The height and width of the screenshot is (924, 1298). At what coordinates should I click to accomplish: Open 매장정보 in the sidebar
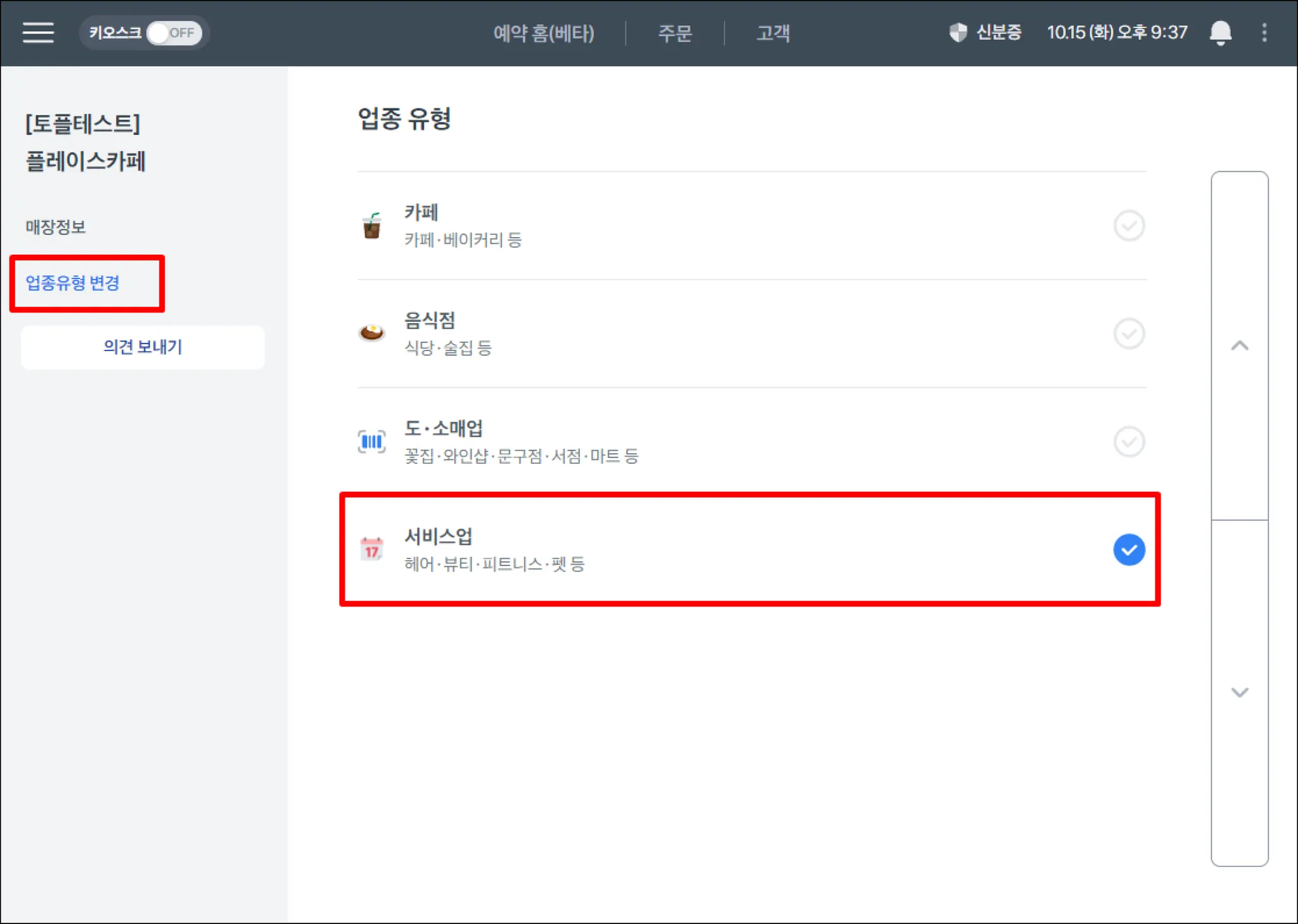pos(56,227)
